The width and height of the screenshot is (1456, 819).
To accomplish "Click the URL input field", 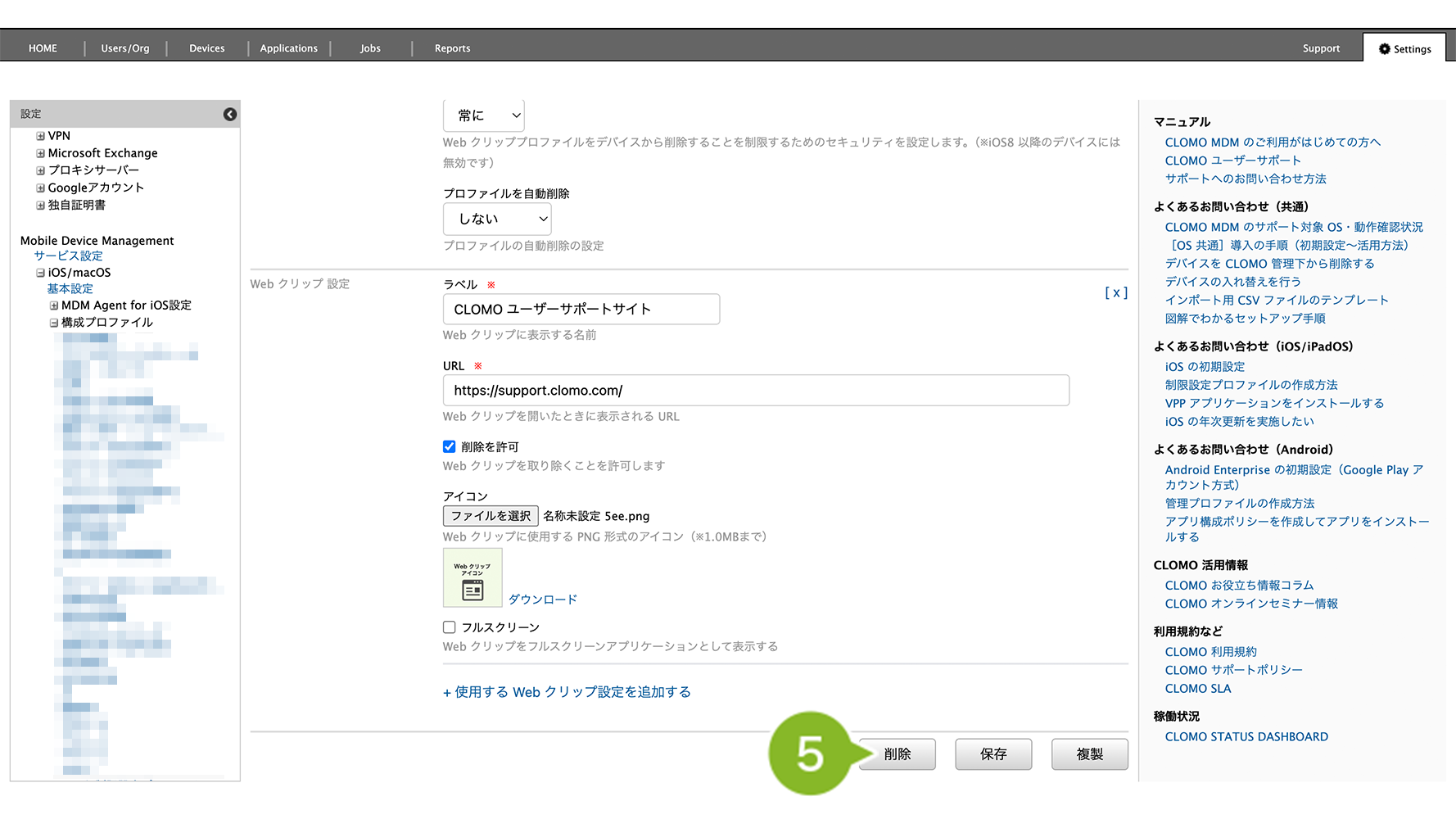I will pos(755,391).
